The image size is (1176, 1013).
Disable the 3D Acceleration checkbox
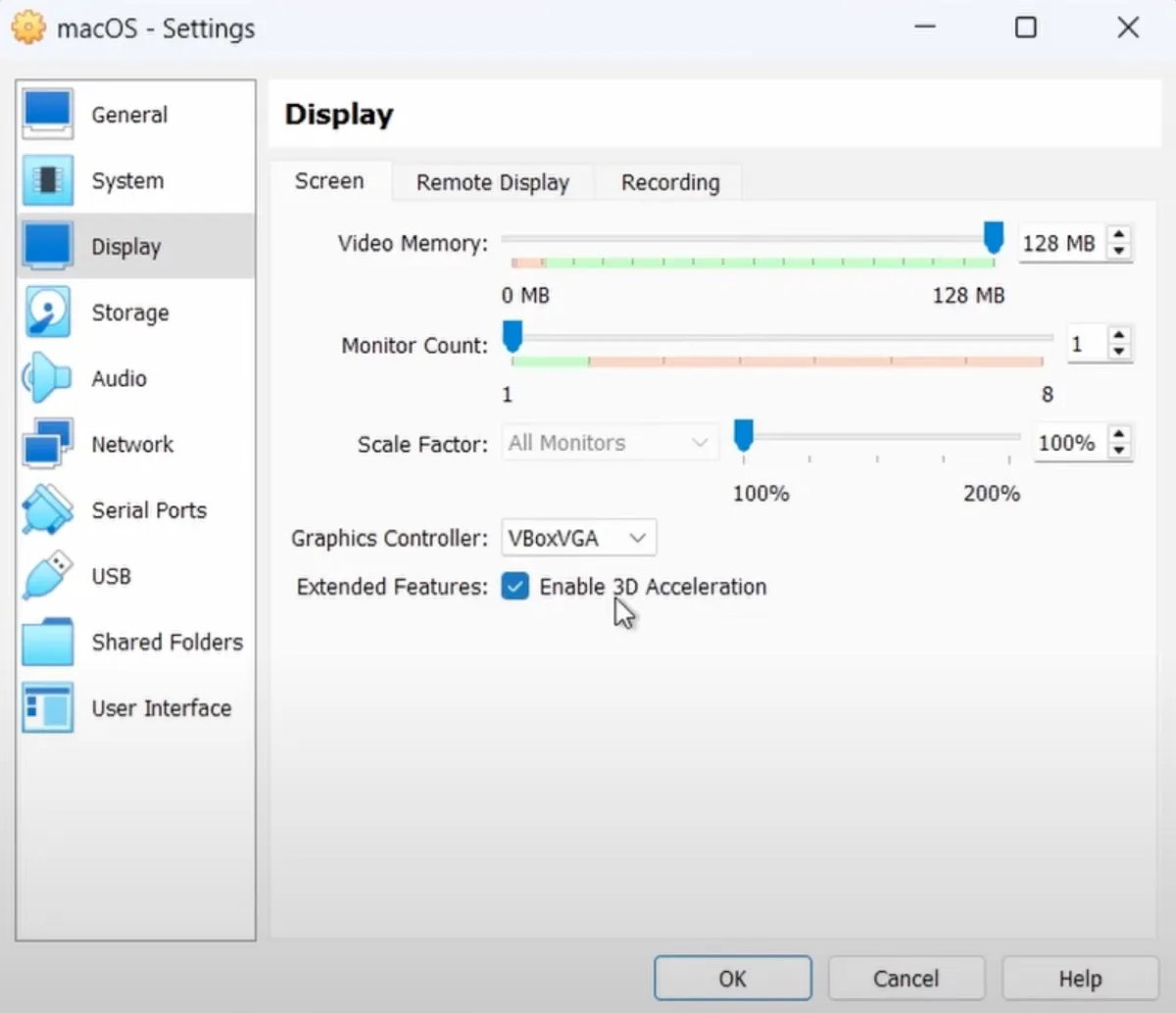click(514, 586)
